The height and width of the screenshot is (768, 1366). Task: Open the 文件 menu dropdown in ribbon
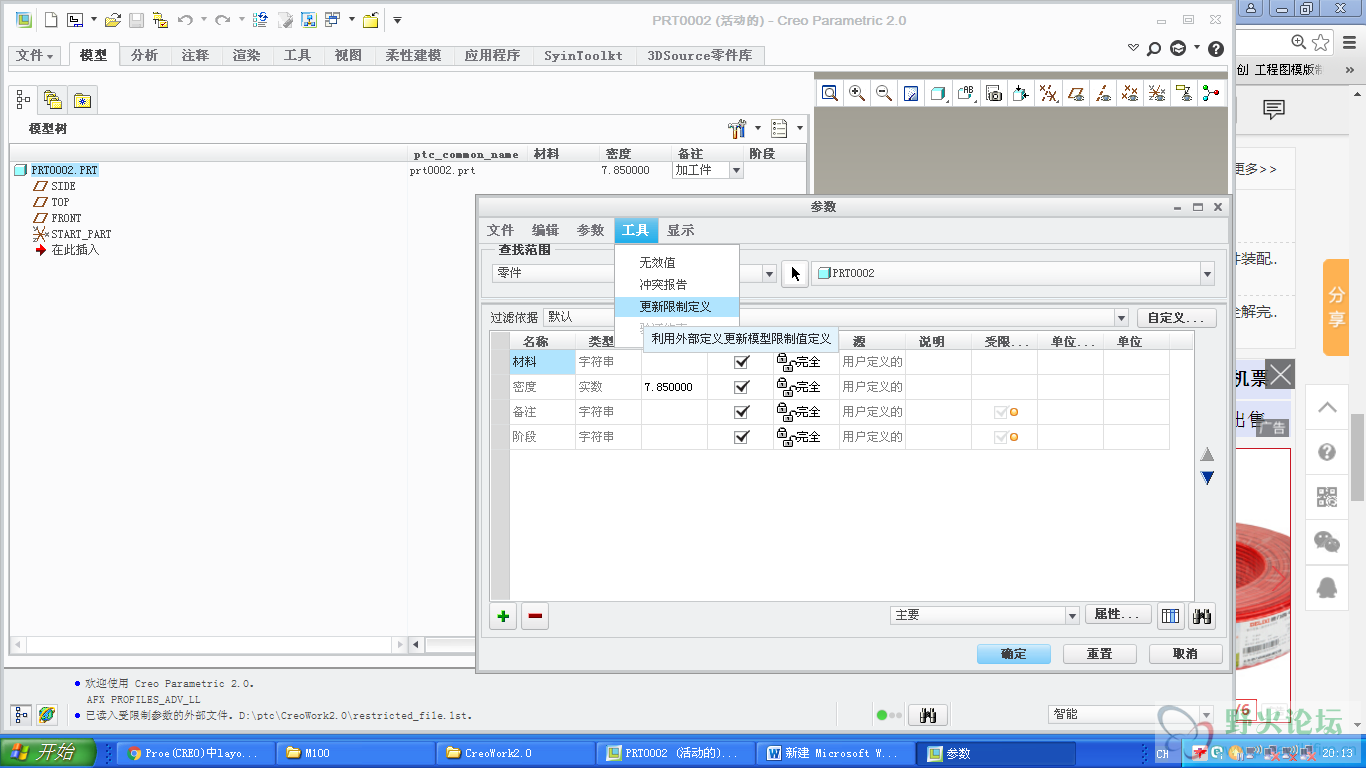point(35,56)
